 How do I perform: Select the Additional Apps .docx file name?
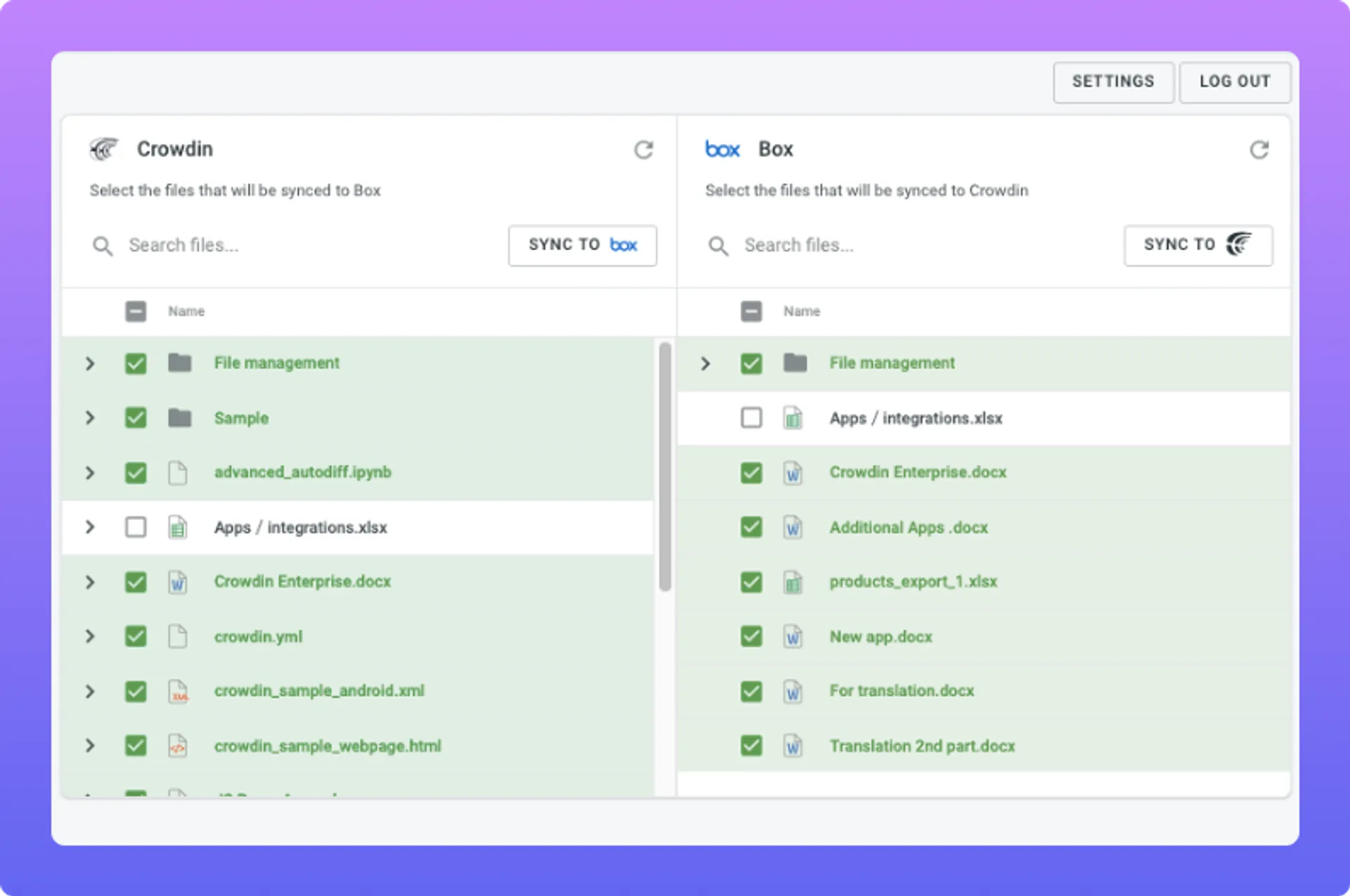(908, 528)
